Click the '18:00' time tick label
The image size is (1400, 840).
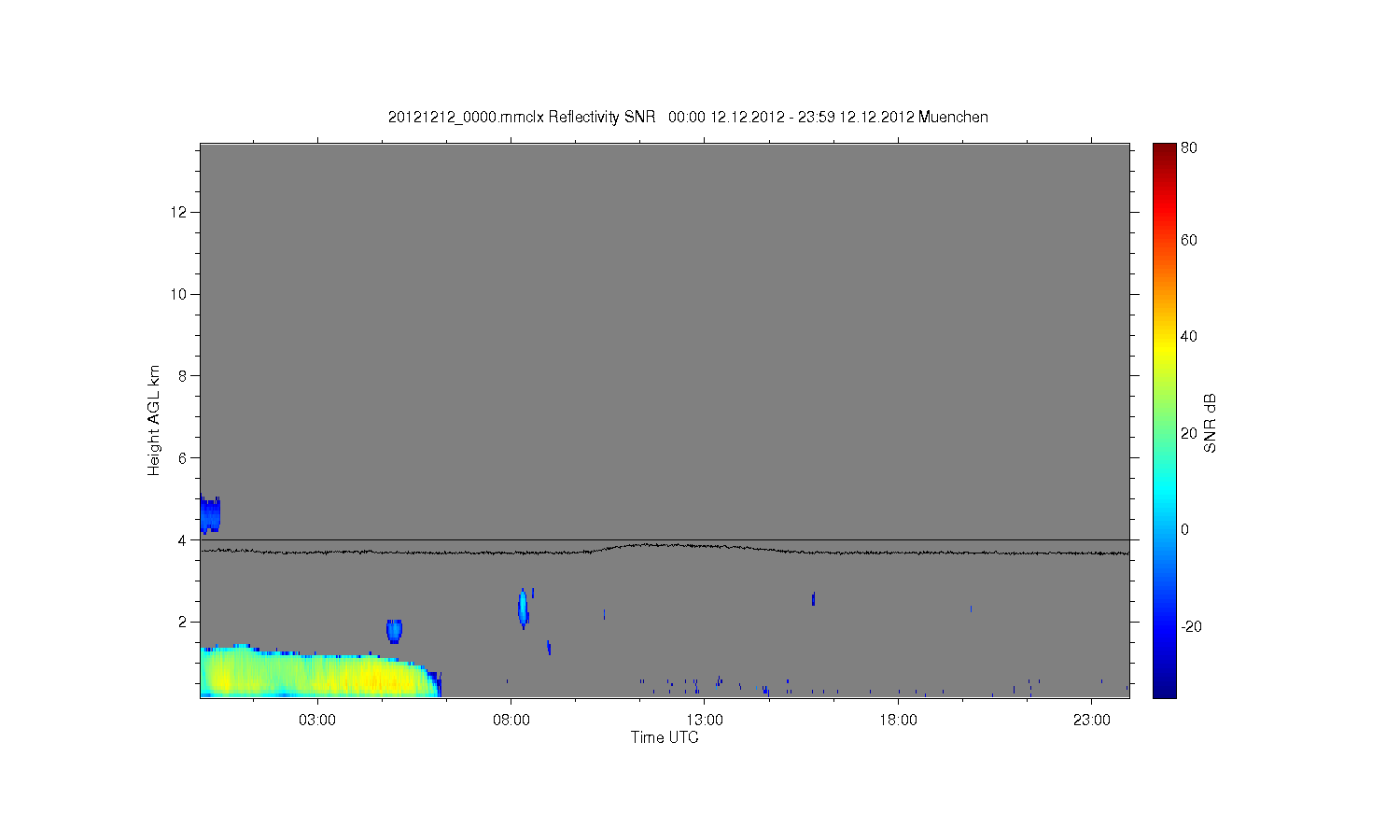coord(898,721)
